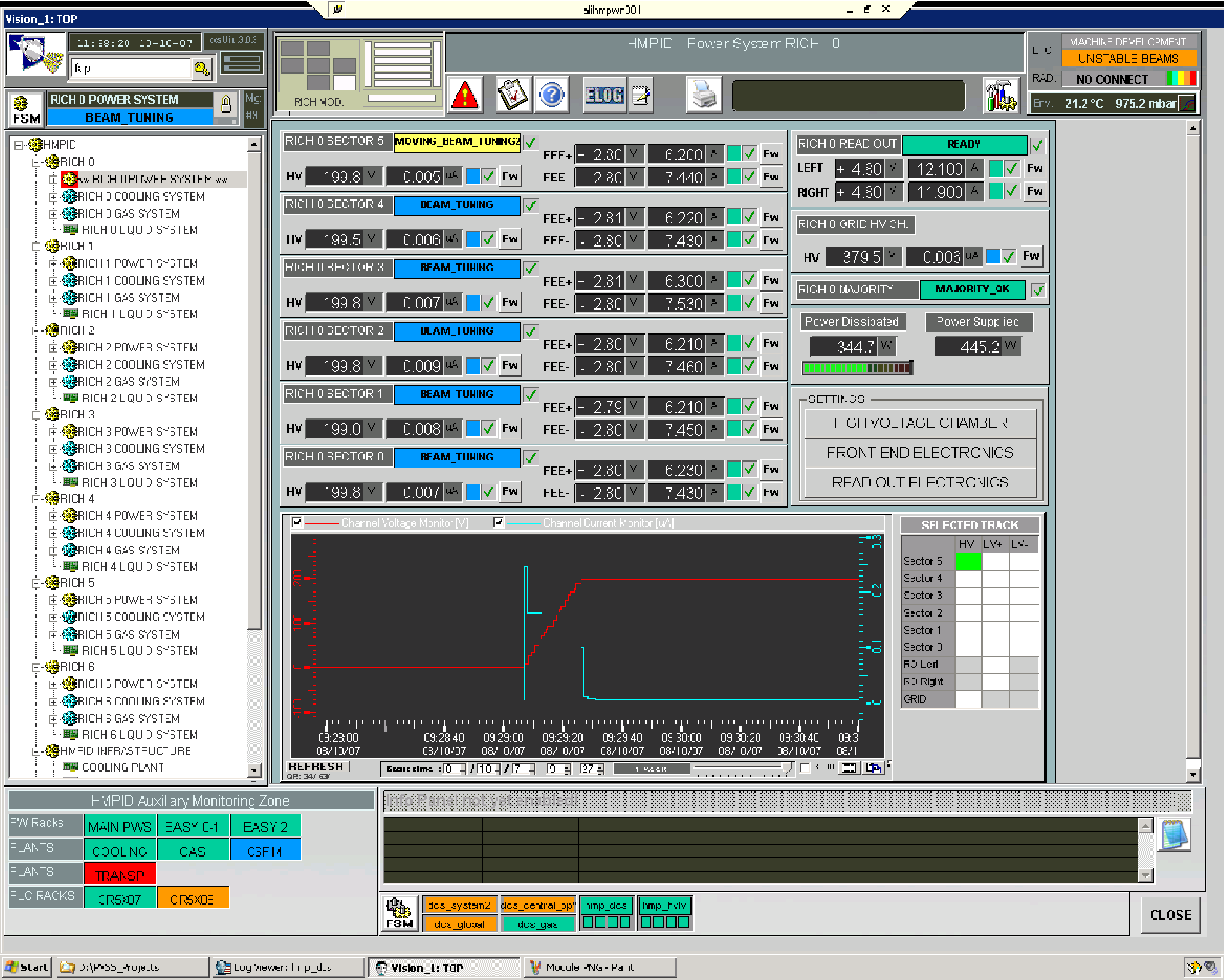Open the FSM icon in the left panel
1225x980 pixels.
(26, 110)
